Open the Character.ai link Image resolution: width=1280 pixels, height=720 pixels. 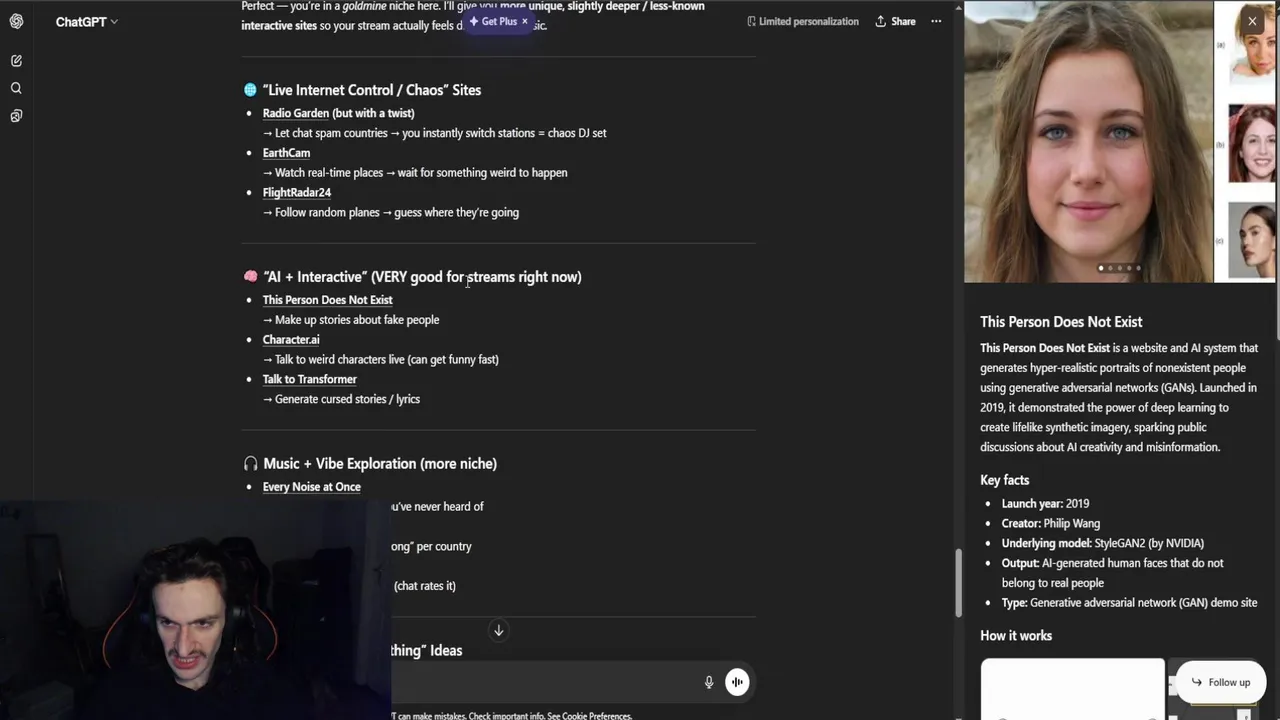coord(291,339)
